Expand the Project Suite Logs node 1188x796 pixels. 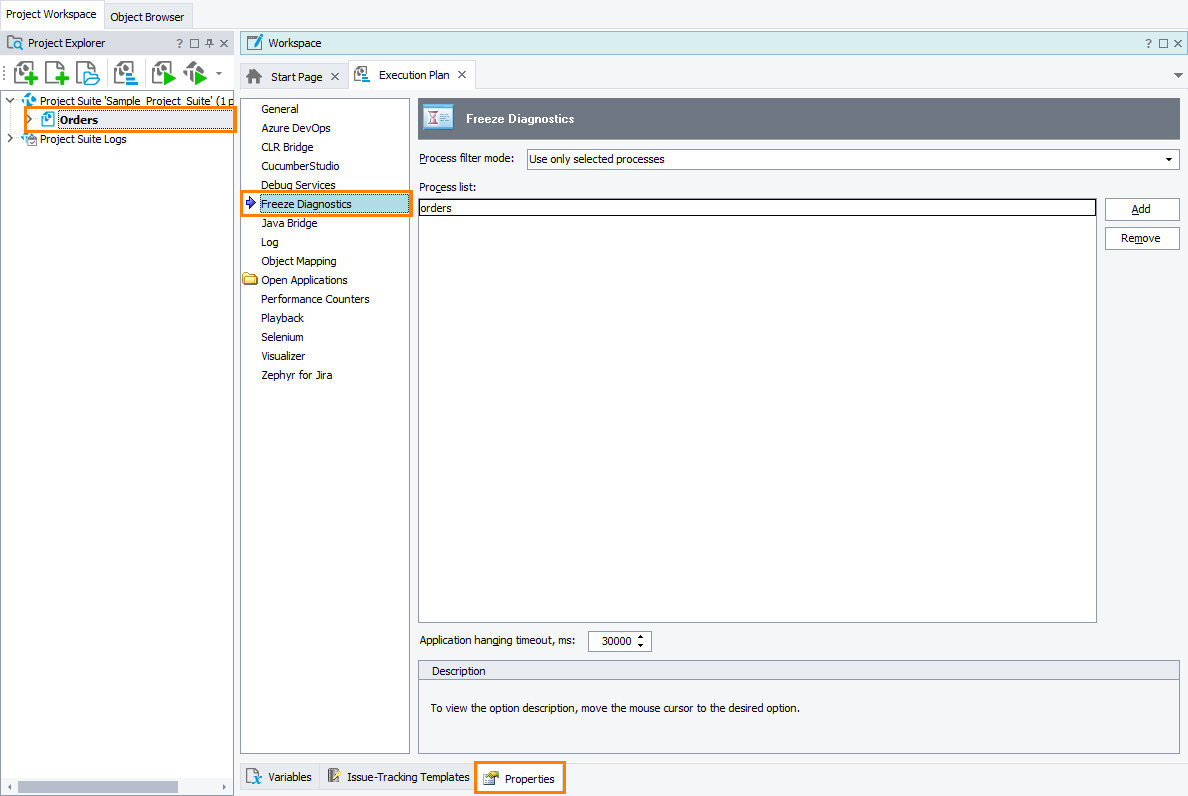tap(10, 139)
